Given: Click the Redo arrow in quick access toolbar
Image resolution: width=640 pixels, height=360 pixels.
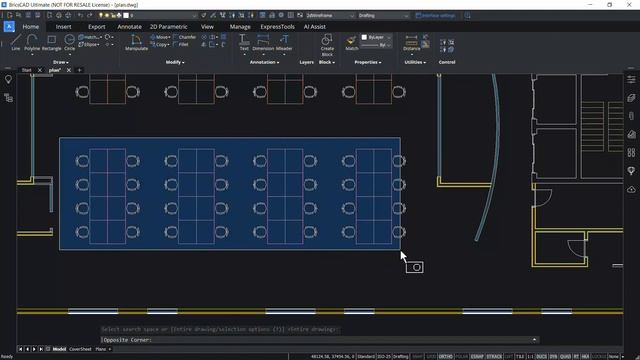Looking at the screenshot, I should (90, 15).
